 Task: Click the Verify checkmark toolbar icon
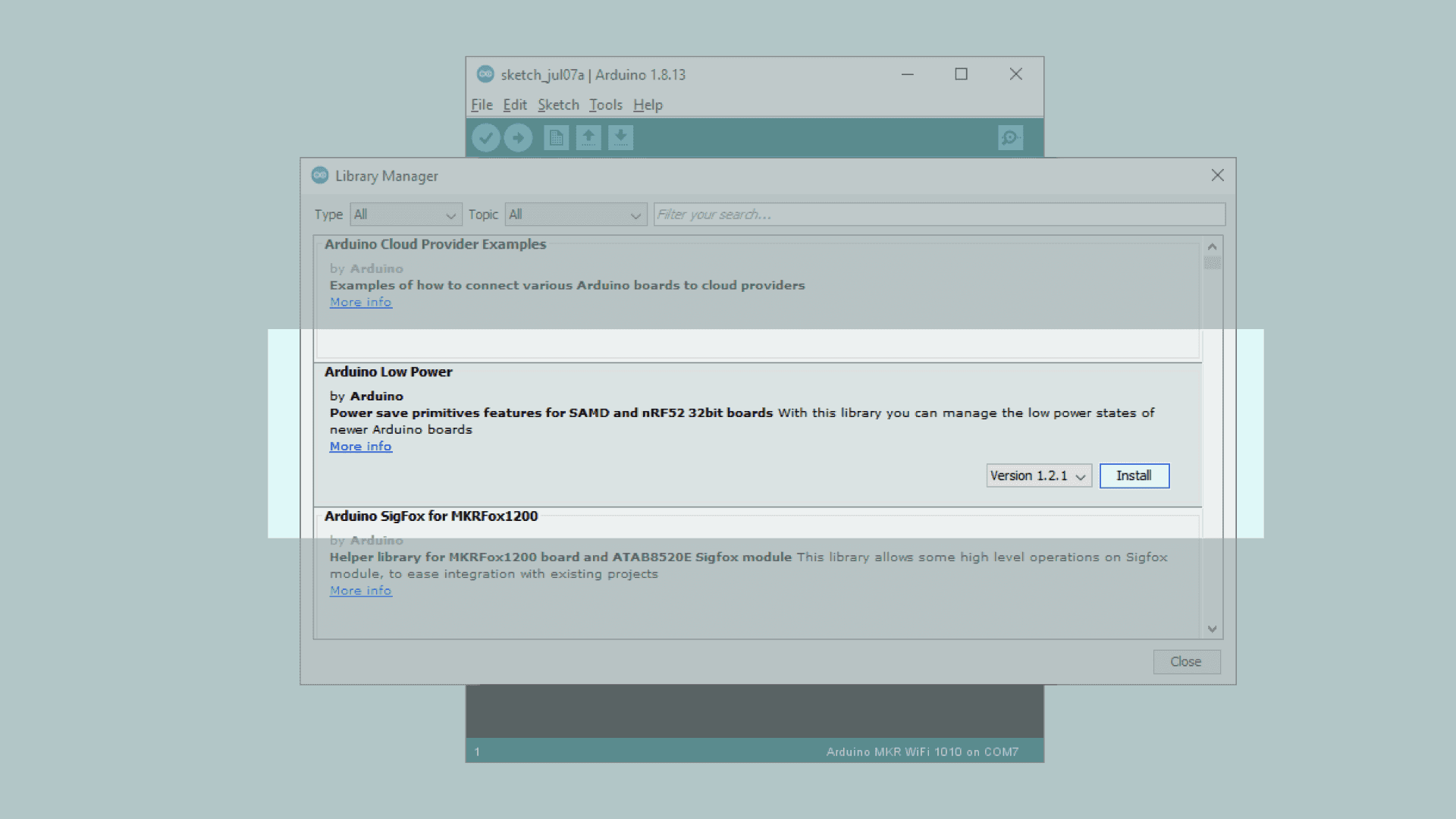(x=485, y=138)
